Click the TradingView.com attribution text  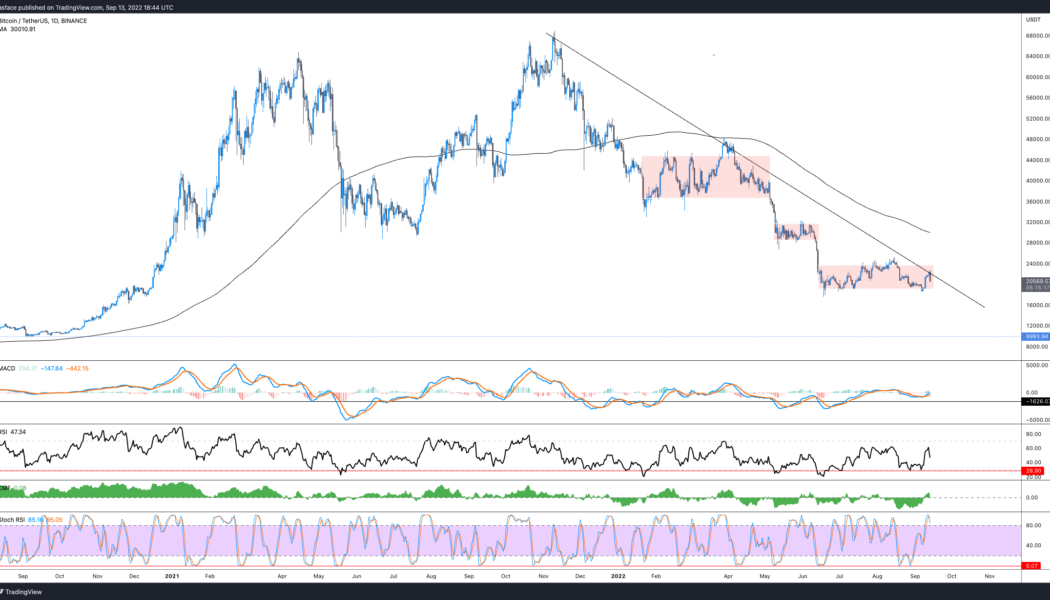pyautogui.click(x=79, y=8)
